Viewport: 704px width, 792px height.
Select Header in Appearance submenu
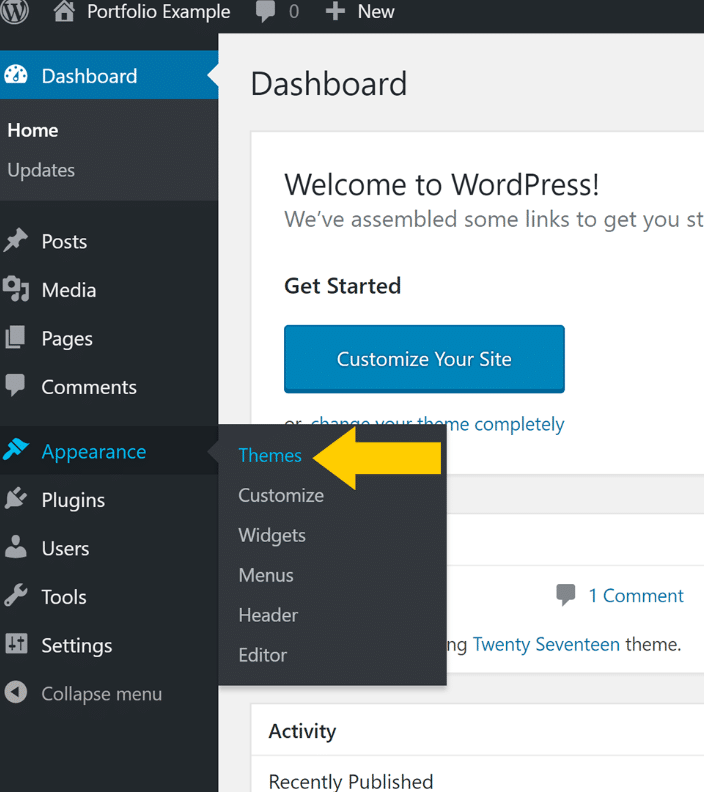click(x=268, y=615)
